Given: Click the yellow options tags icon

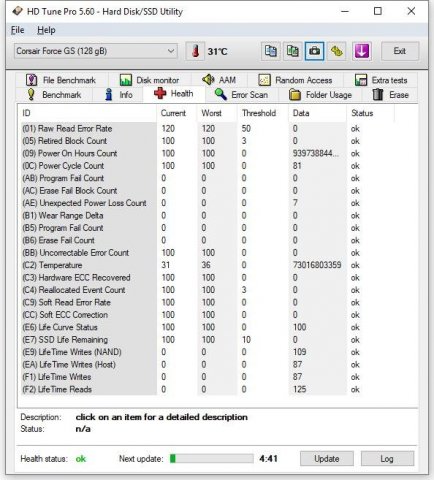Looking at the screenshot, I should [337, 51].
